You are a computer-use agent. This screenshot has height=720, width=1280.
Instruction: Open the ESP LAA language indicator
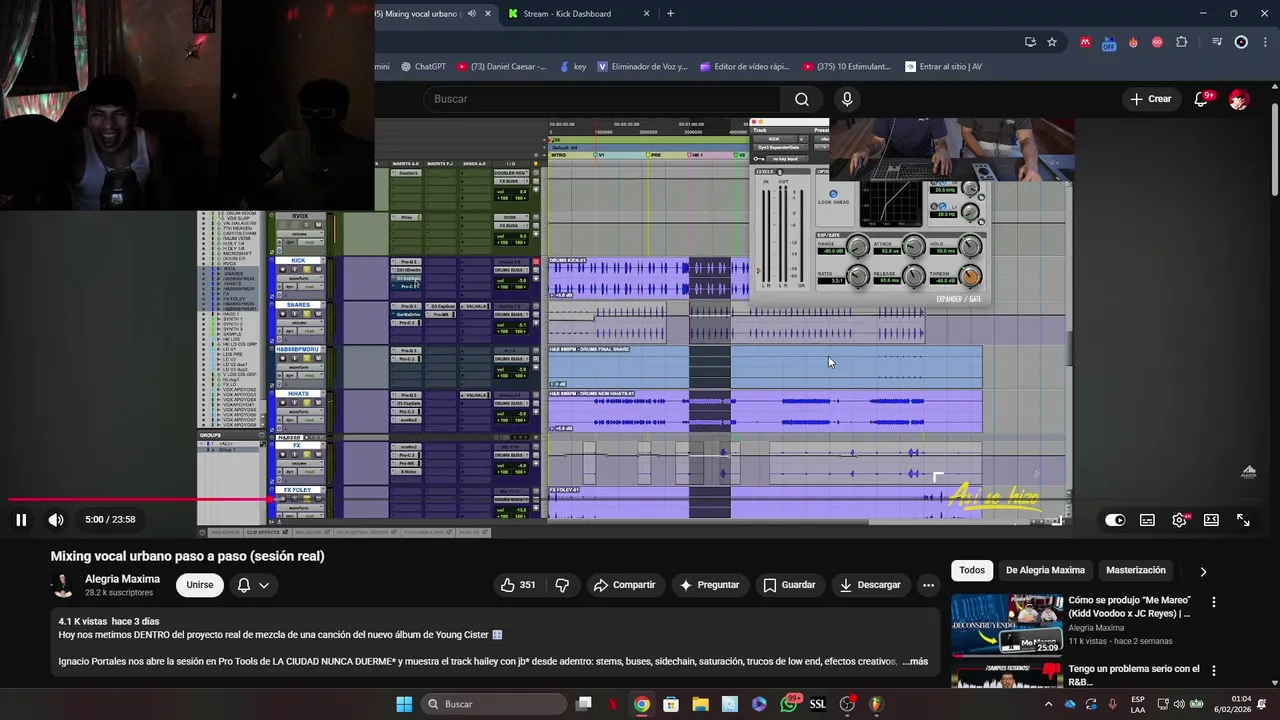(1138, 704)
